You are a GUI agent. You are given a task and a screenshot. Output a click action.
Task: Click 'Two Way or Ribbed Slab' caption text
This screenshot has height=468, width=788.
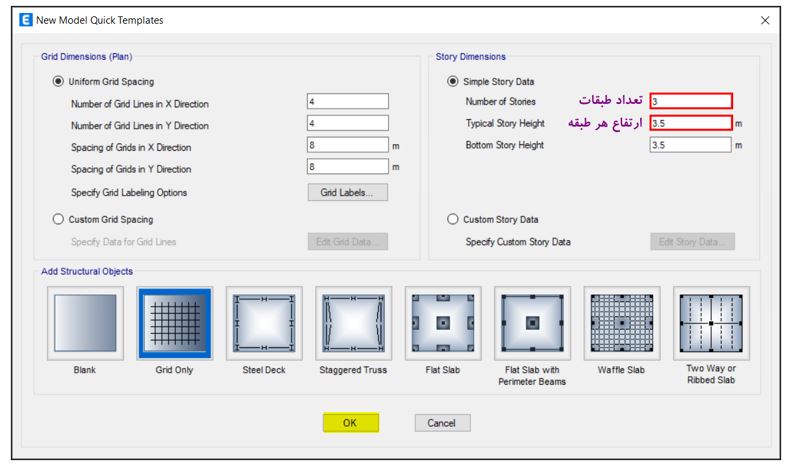(711, 374)
